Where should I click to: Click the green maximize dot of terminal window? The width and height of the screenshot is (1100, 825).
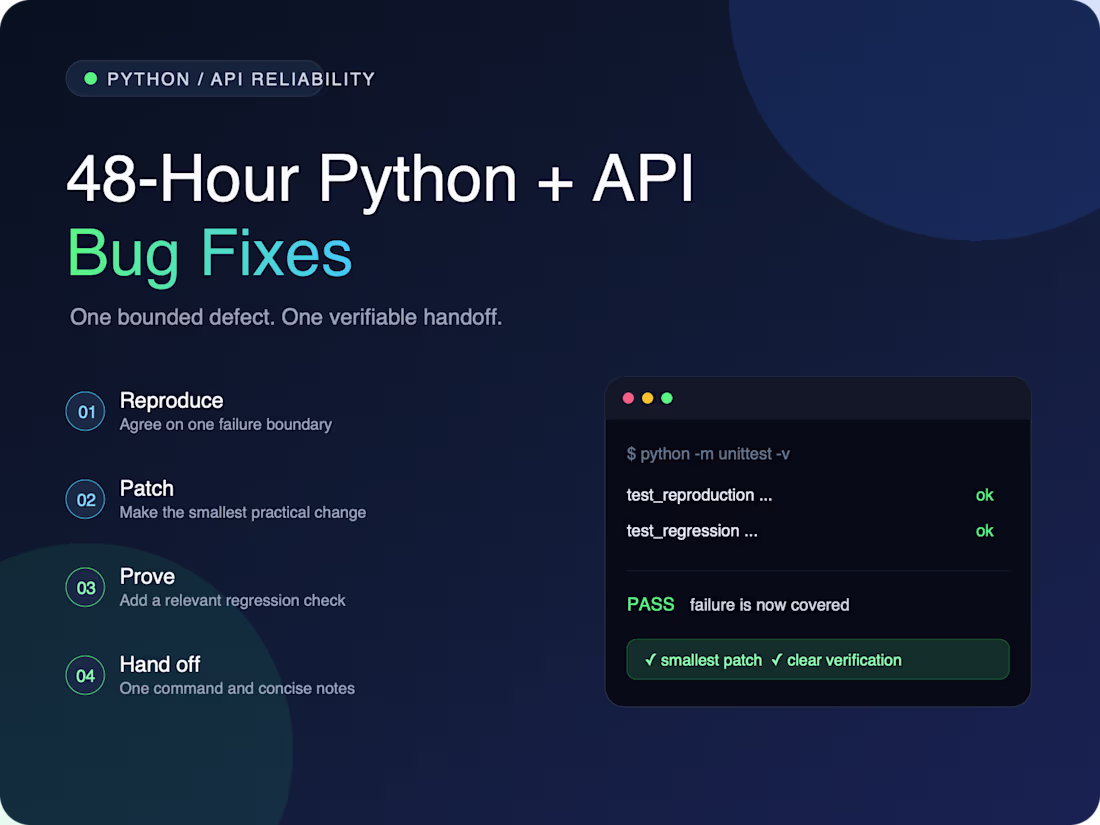click(667, 398)
